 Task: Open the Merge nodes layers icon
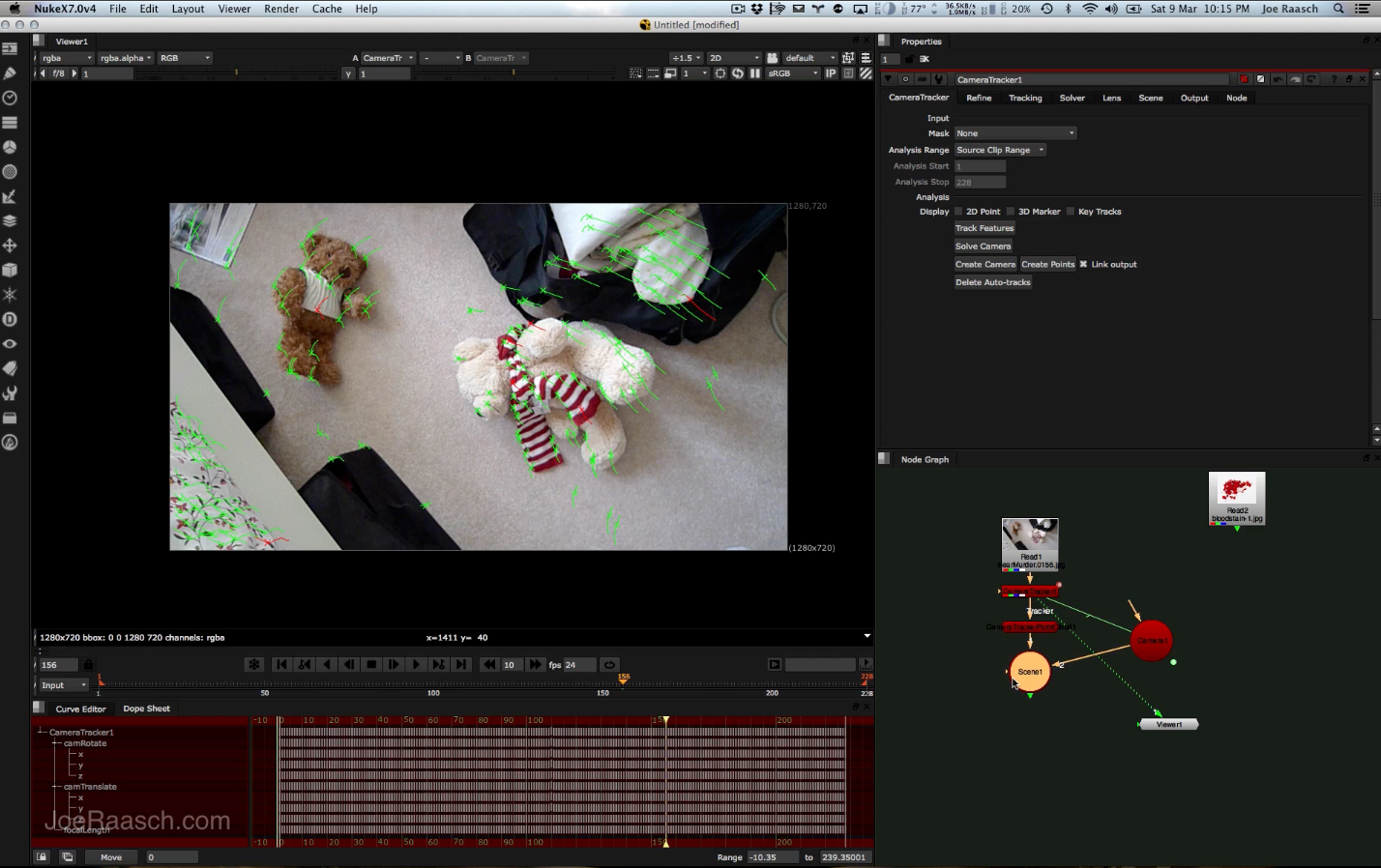pyautogui.click(x=10, y=221)
